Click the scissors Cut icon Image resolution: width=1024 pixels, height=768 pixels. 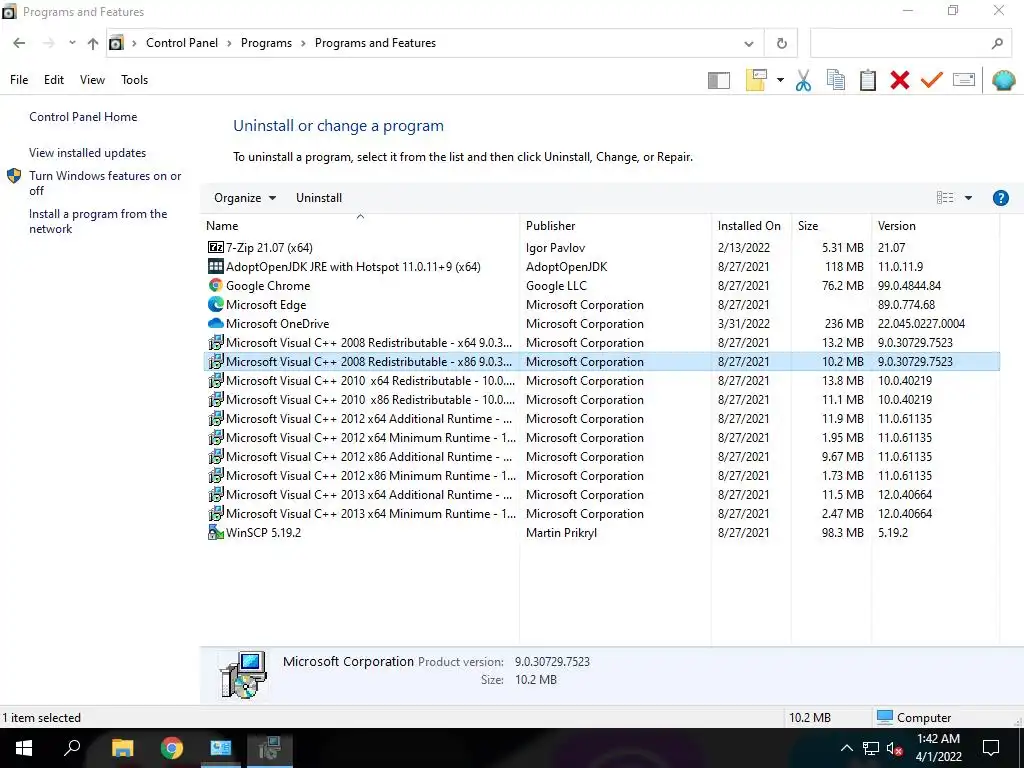pyautogui.click(x=803, y=80)
